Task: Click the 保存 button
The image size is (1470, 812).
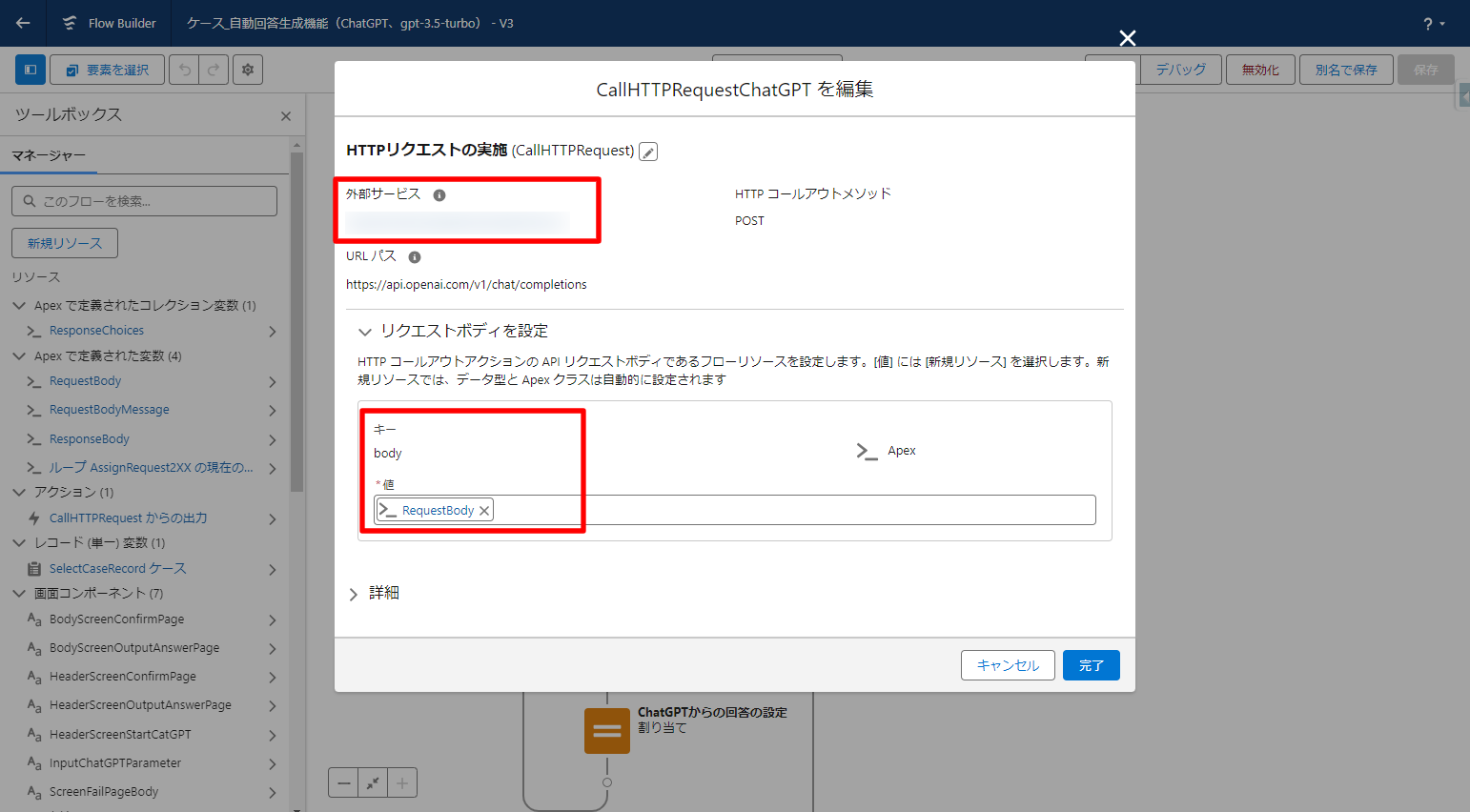Action: coord(1426,70)
